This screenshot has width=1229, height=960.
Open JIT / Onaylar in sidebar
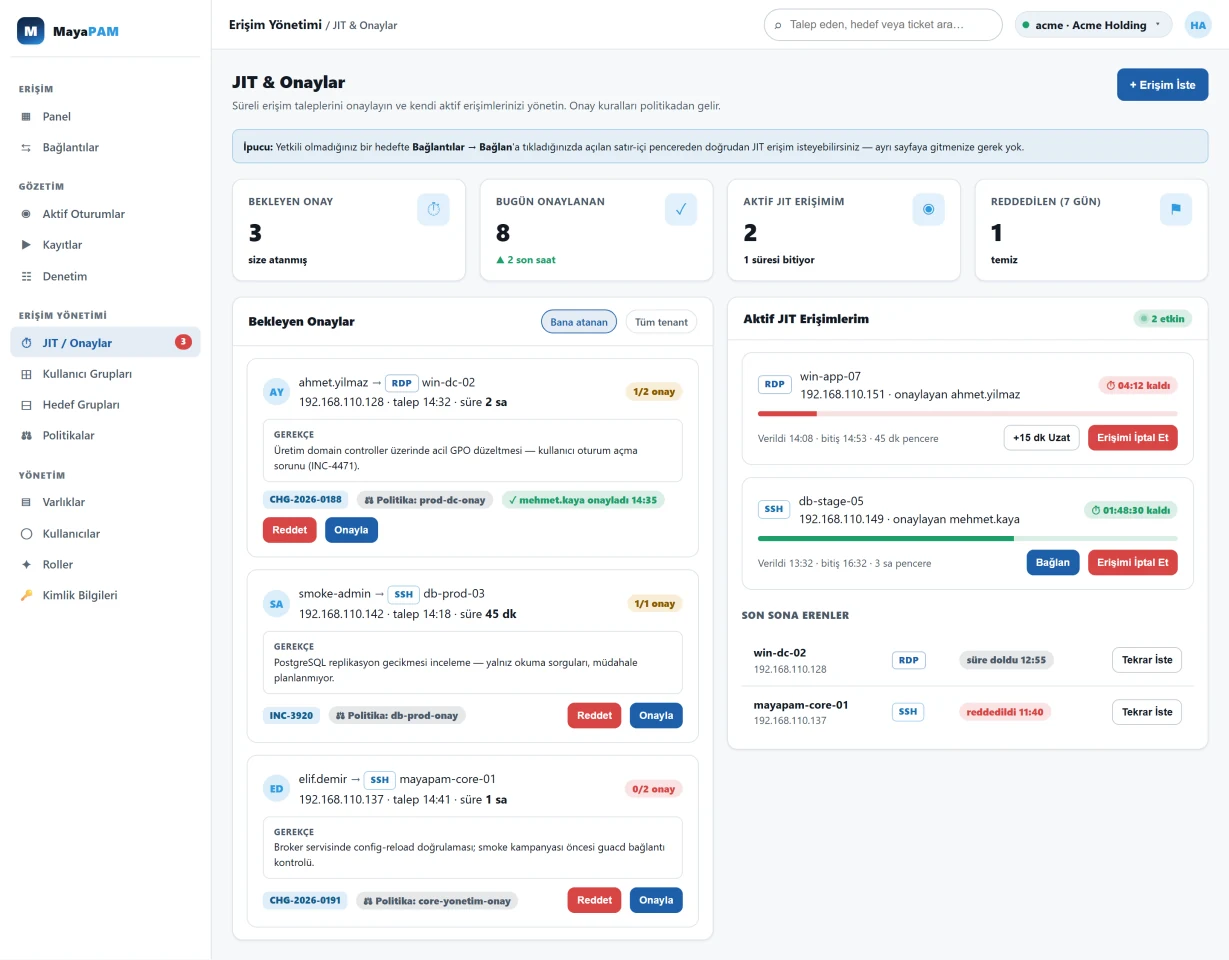(x=106, y=343)
